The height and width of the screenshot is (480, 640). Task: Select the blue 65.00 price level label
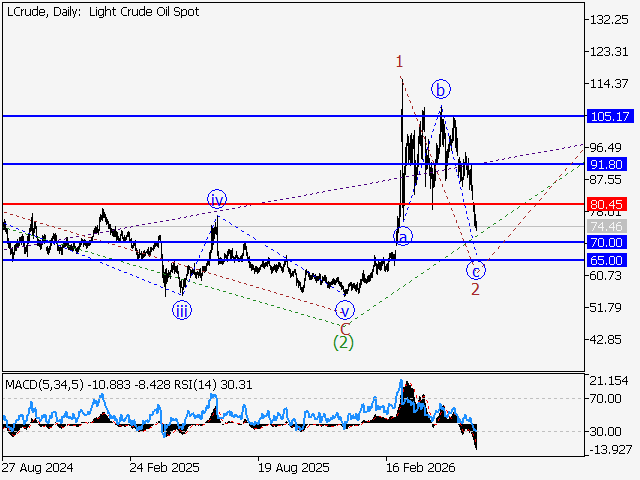(607, 260)
